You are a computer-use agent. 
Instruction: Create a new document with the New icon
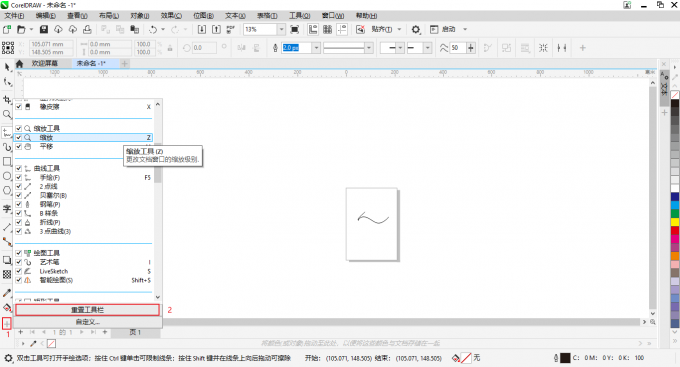tap(7, 29)
